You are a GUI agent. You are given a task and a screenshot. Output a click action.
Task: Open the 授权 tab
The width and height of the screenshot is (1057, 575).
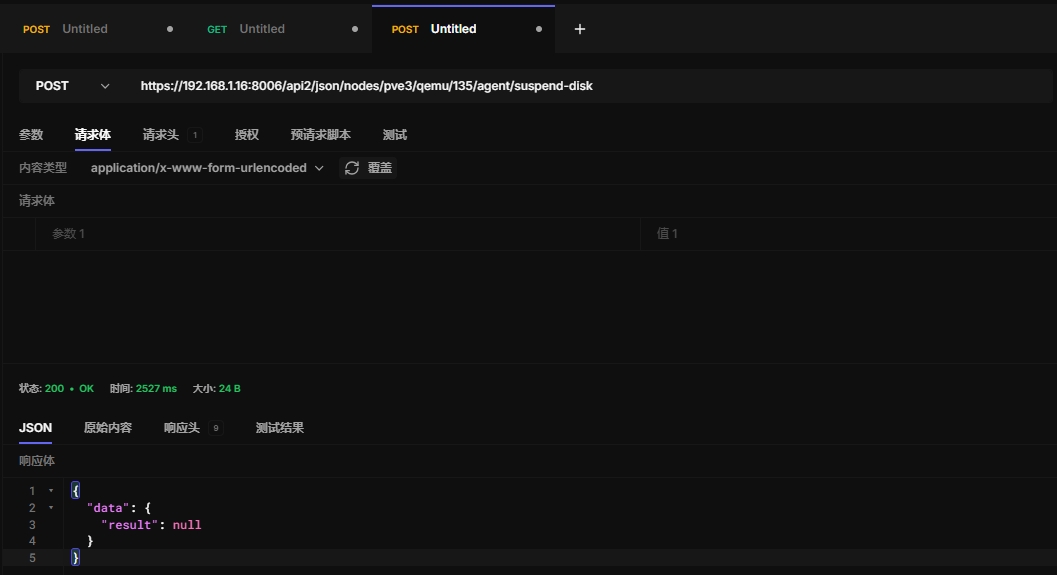coord(246,135)
